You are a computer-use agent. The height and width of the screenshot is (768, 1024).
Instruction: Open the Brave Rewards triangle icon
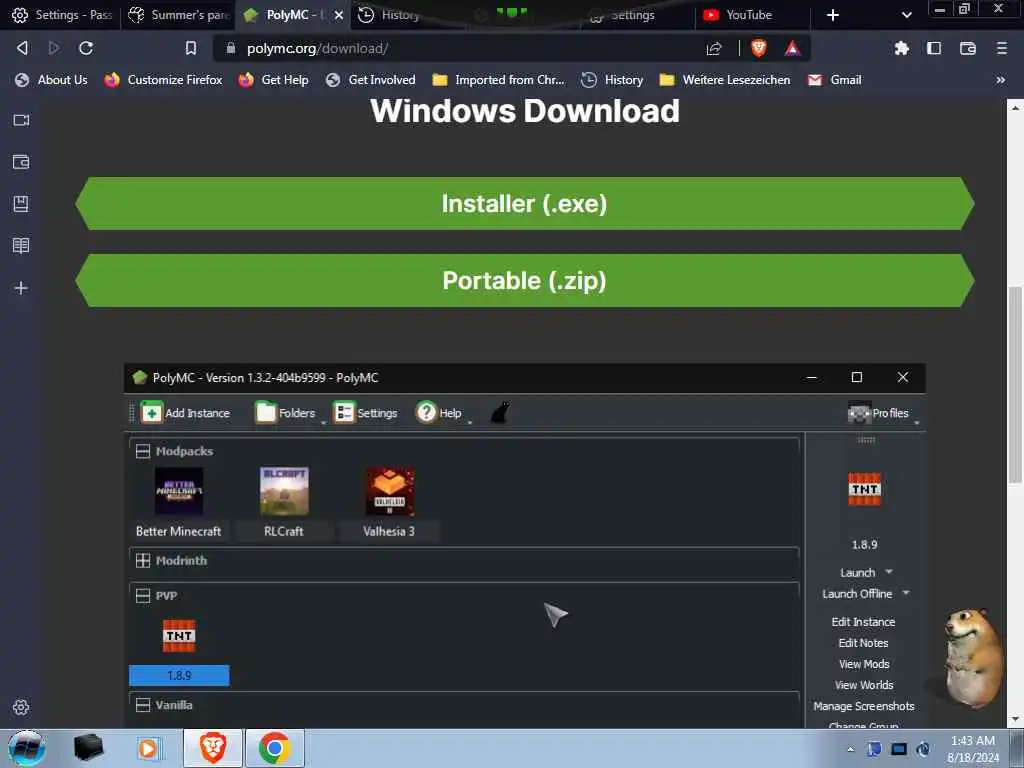tap(792, 48)
